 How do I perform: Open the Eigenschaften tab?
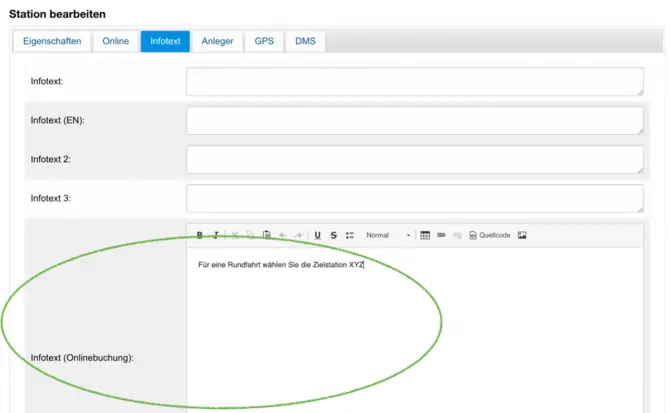pos(52,41)
